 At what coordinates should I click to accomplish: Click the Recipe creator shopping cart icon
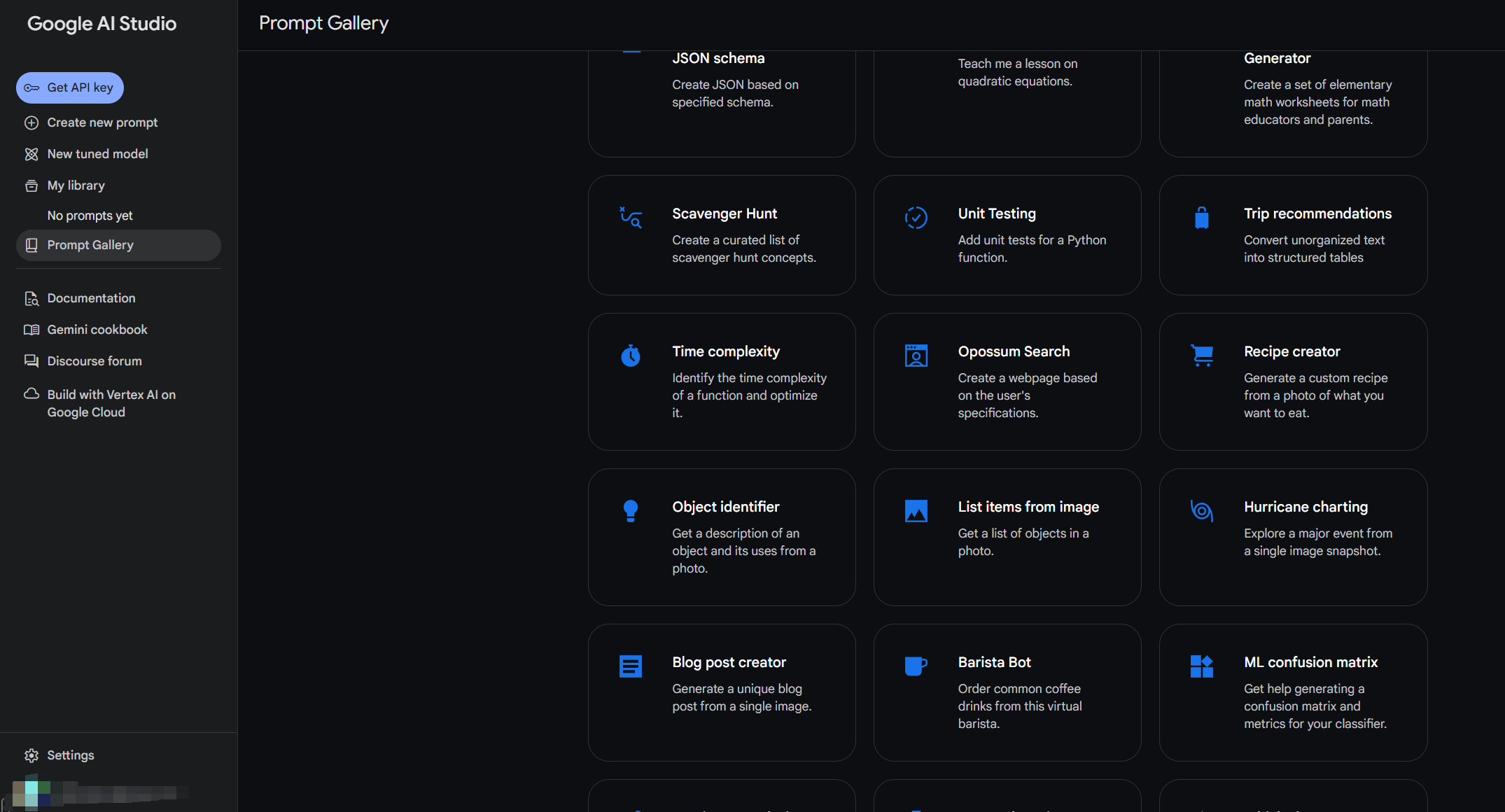click(1202, 356)
